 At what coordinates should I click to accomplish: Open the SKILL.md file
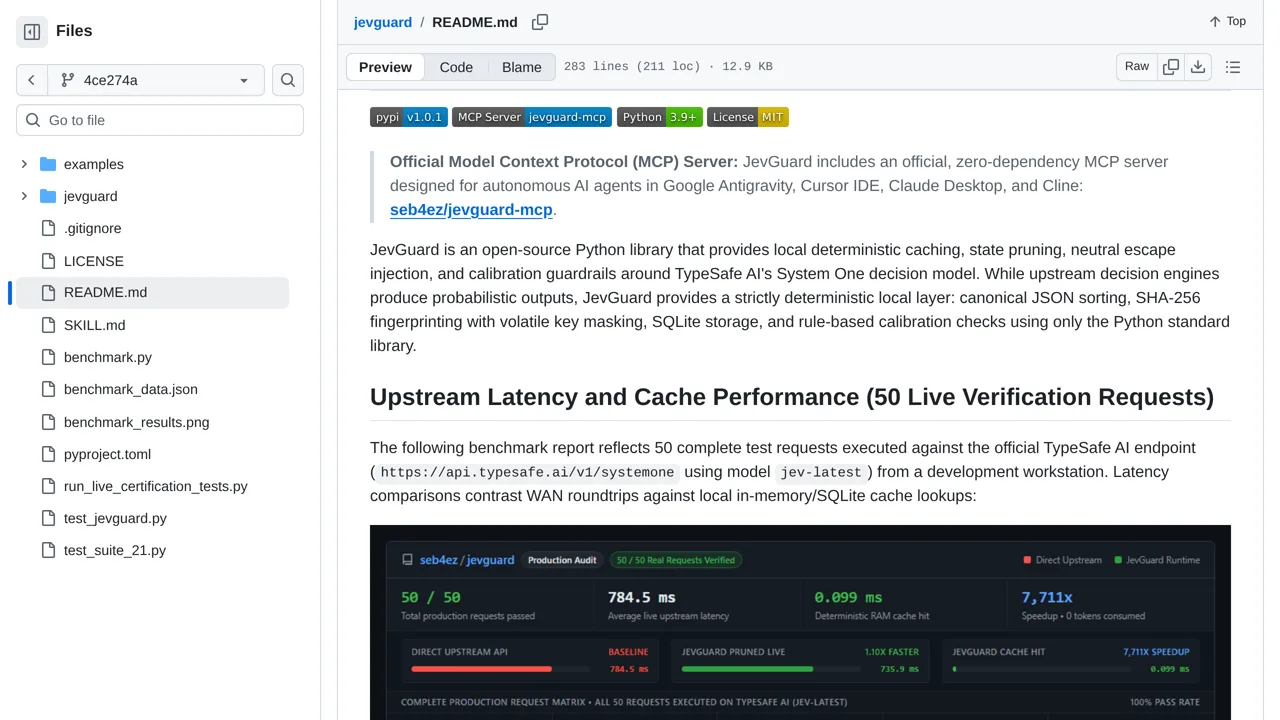[x=95, y=325]
